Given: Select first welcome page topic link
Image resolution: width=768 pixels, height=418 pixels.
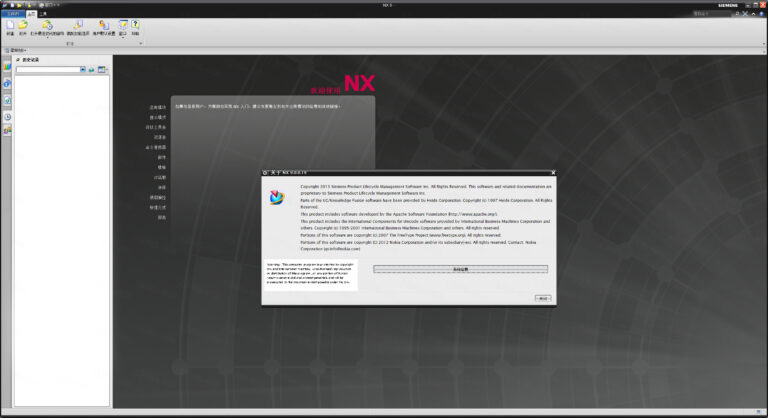Looking at the screenshot, I should click(x=158, y=107).
